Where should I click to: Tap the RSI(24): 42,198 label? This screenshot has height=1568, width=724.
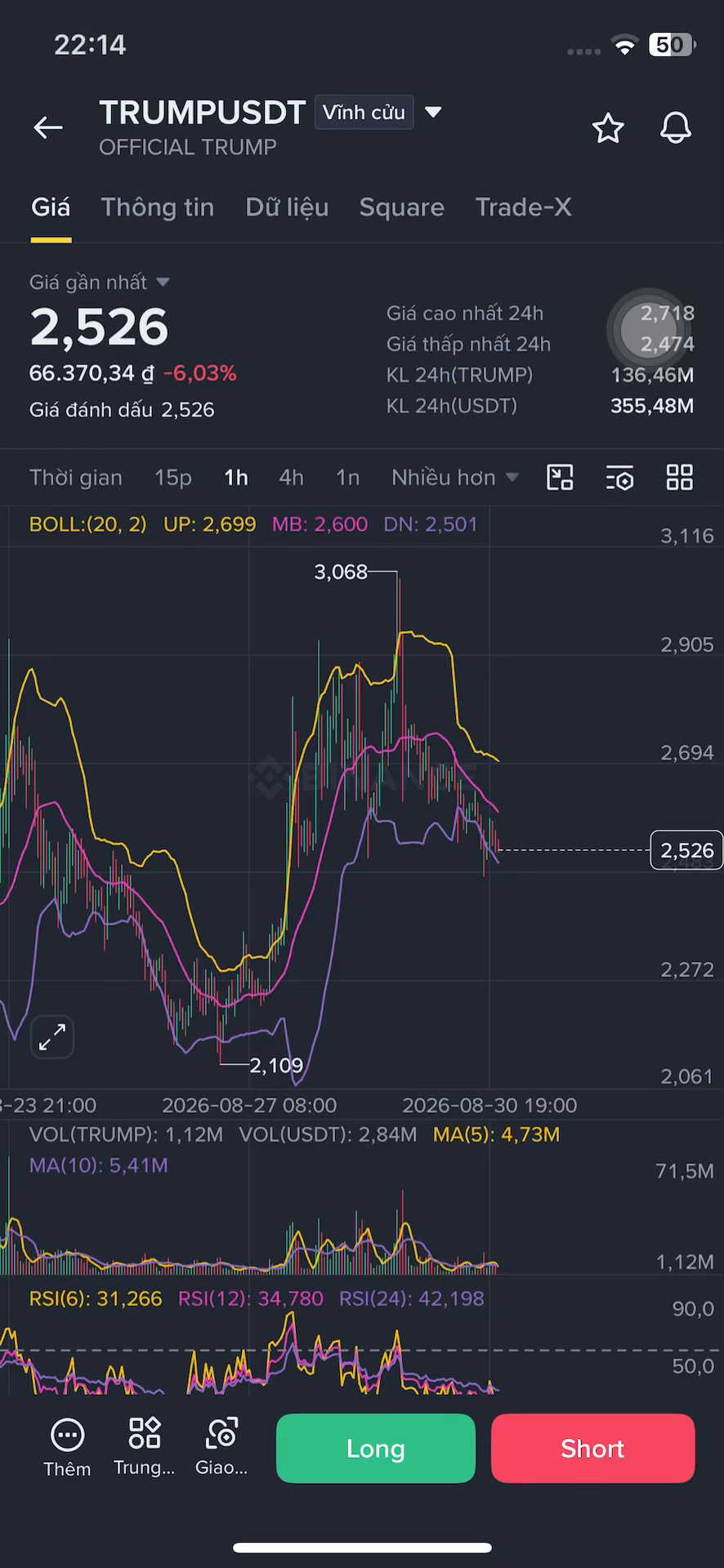coord(412,1298)
